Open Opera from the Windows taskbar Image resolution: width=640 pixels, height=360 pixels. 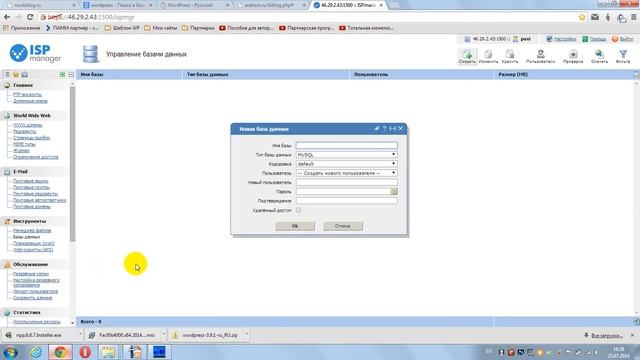pyautogui.click(x=85, y=352)
